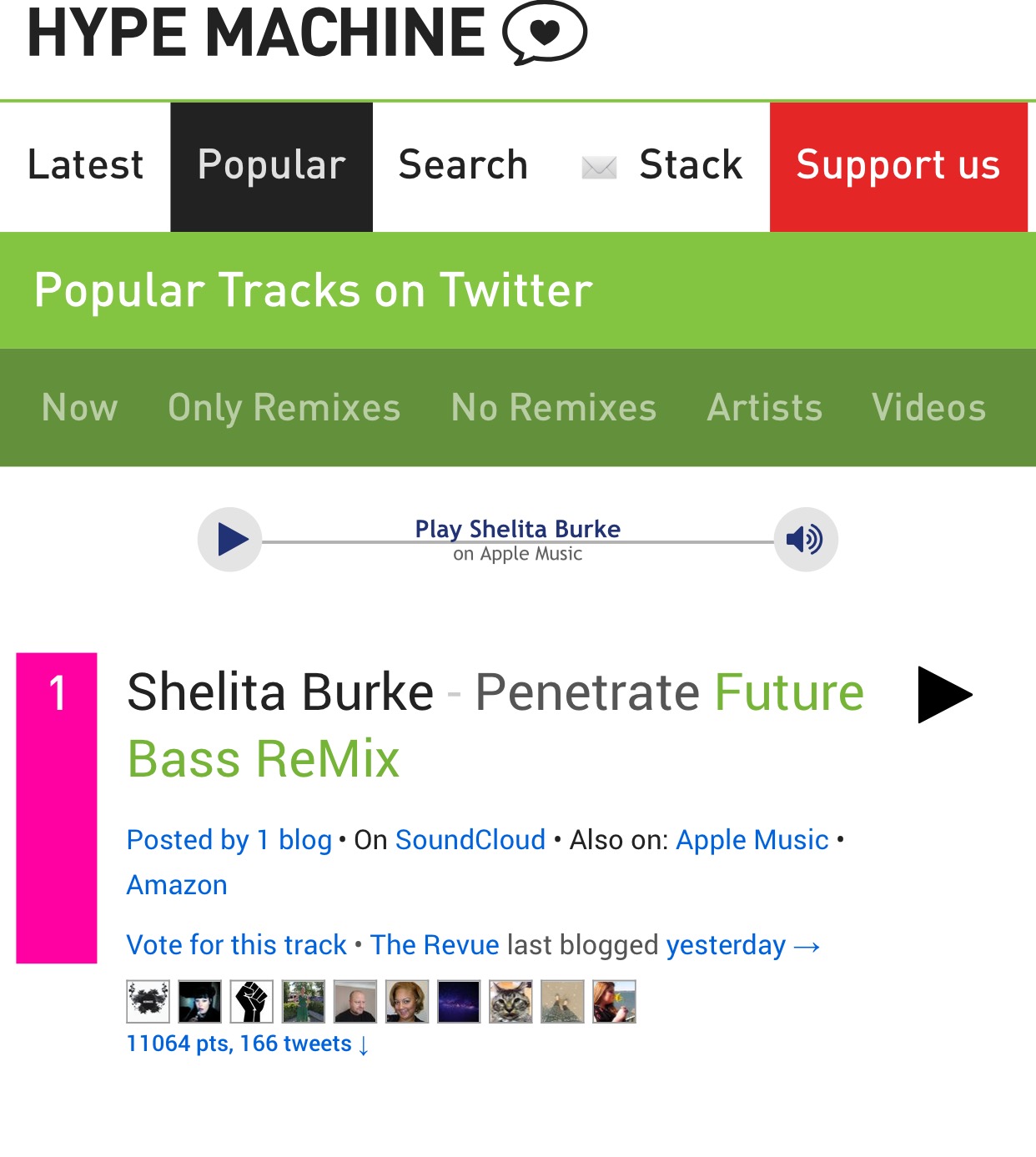Screen dimensions: 1036x1157
Task: Go to the Latest tab
Action: 84,164
